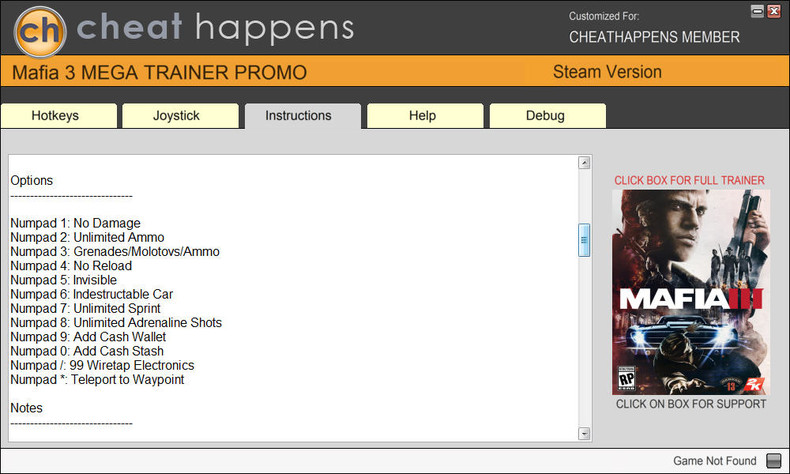
Task: Click the Numpad *: Teleport to Waypoint line
Action: pyautogui.click(x=97, y=380)
